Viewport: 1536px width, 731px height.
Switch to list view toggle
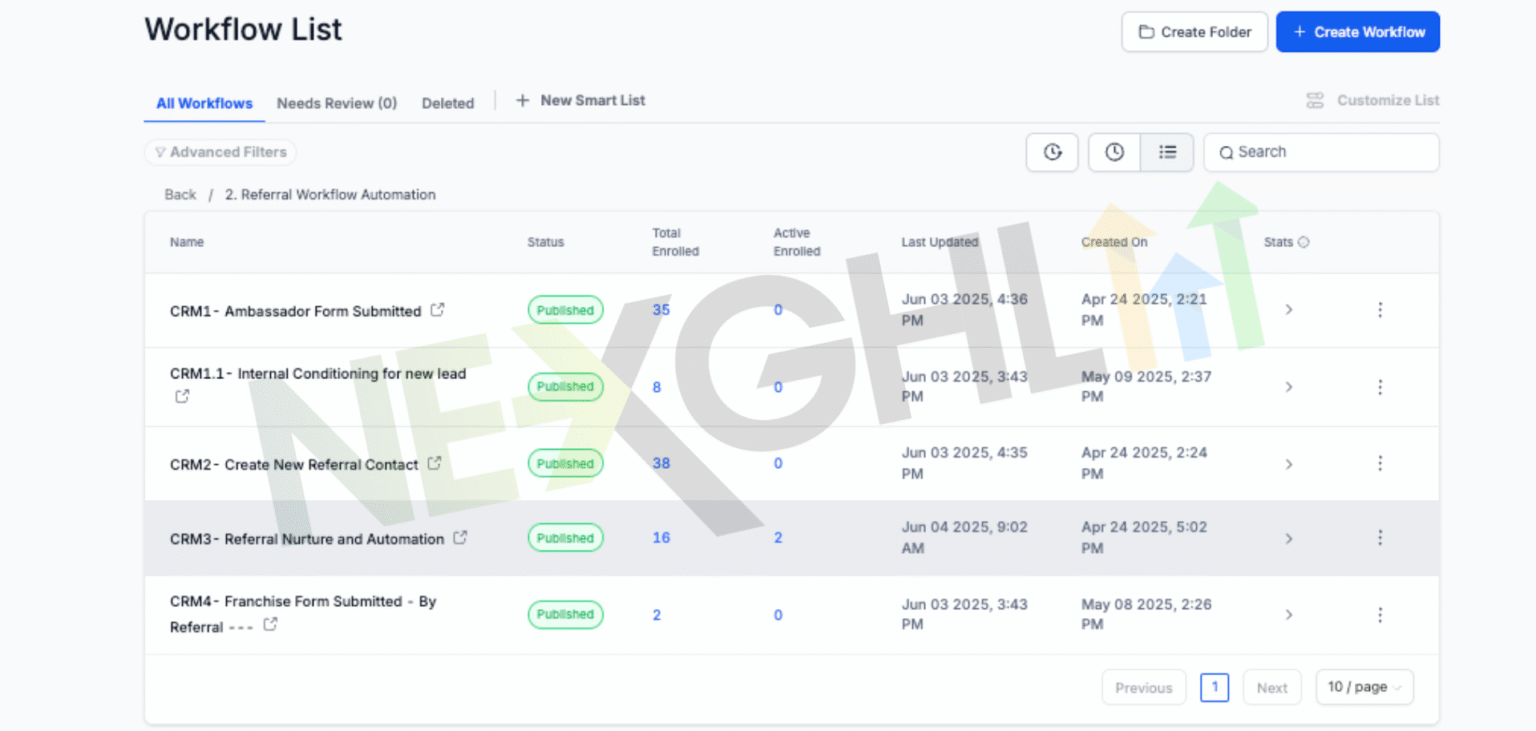coord(1167,152)
